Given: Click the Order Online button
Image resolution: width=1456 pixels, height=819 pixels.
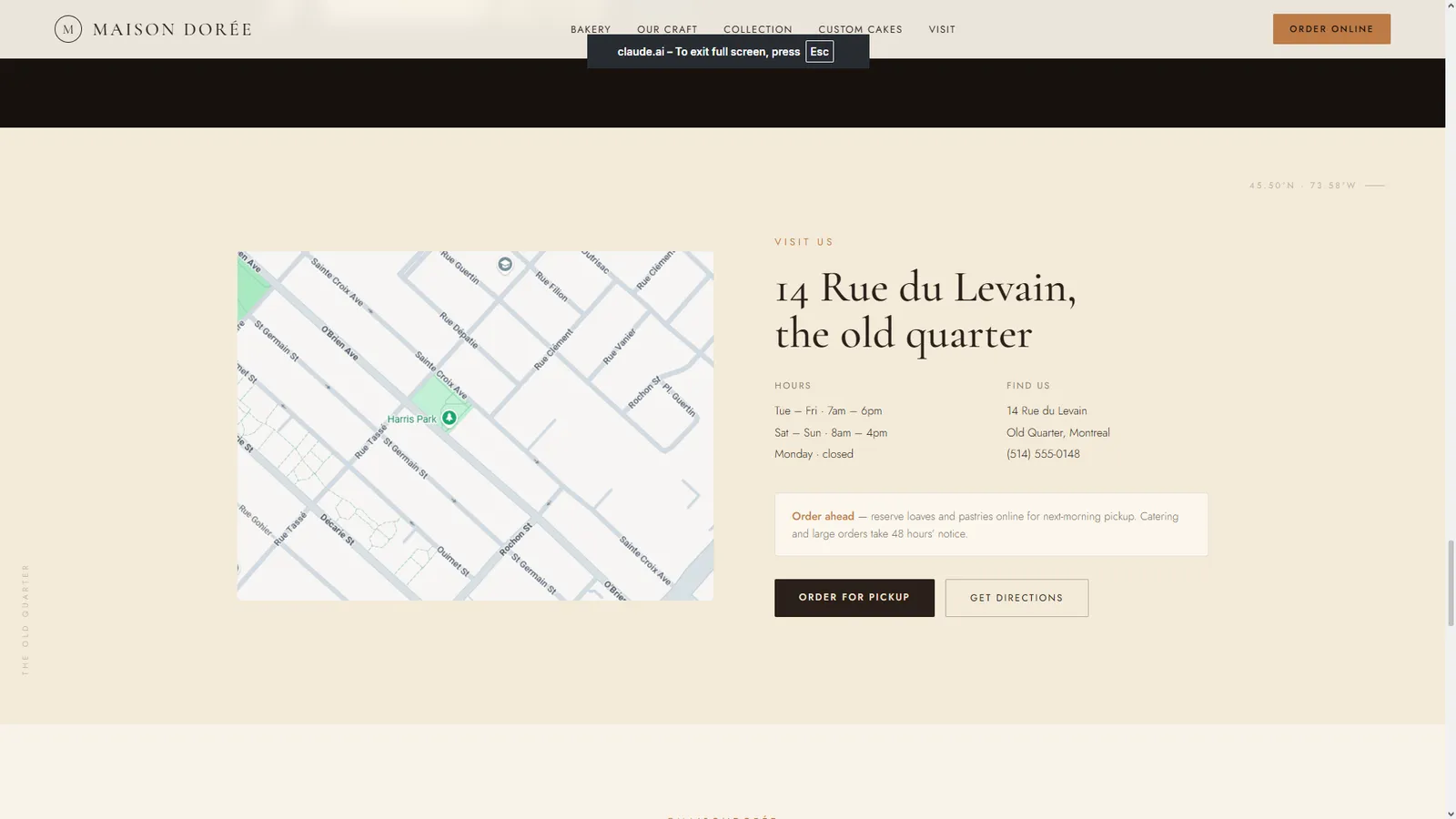Looking at the screenshot, I should point(1331,29).
